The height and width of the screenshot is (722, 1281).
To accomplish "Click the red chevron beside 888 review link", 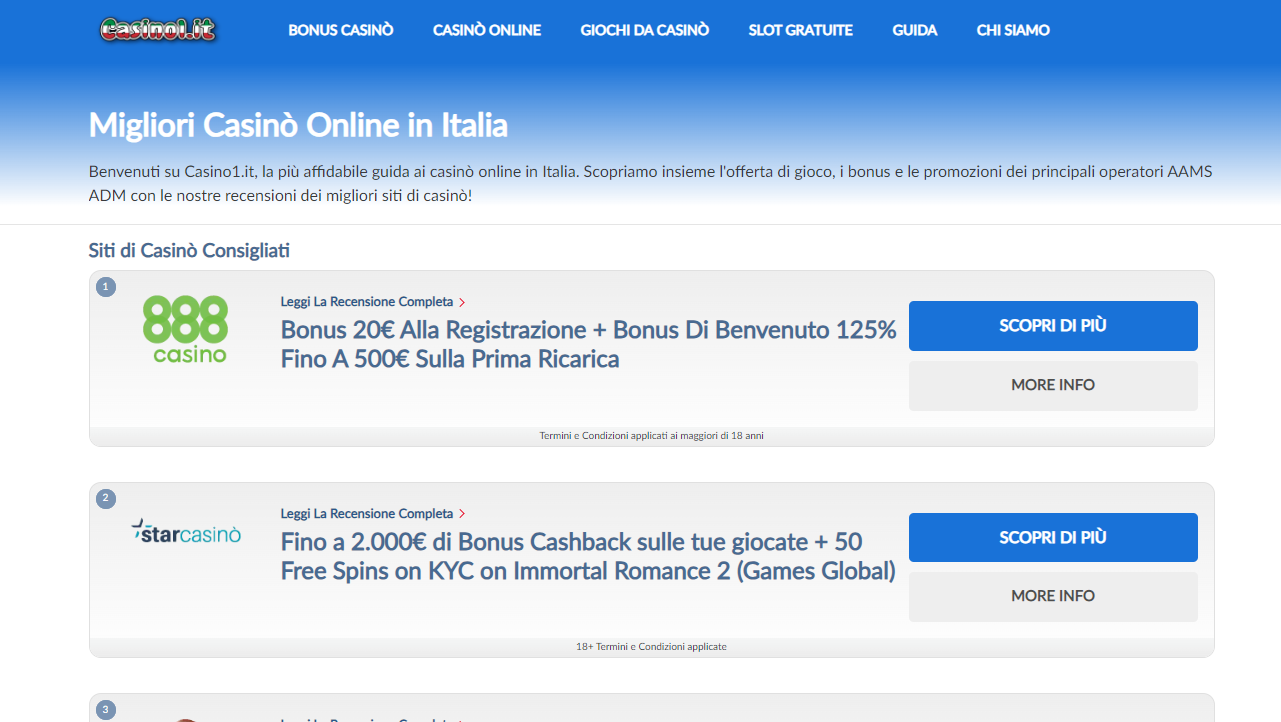I will point(462,302).
